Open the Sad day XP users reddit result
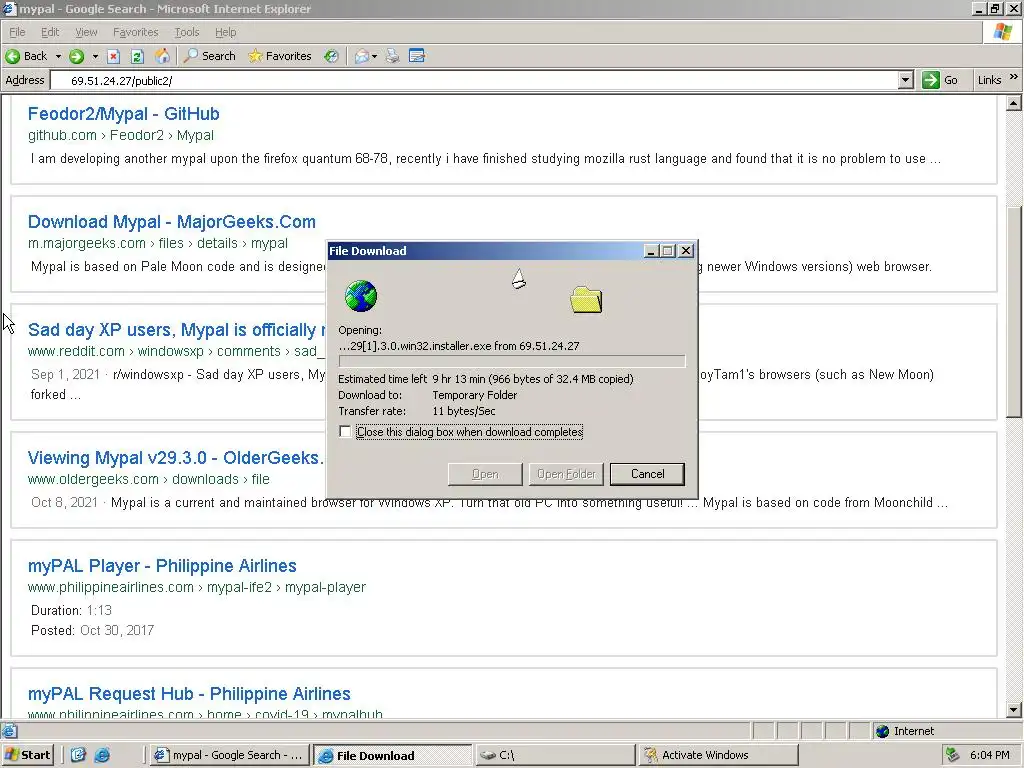 (x=176, y=330)
